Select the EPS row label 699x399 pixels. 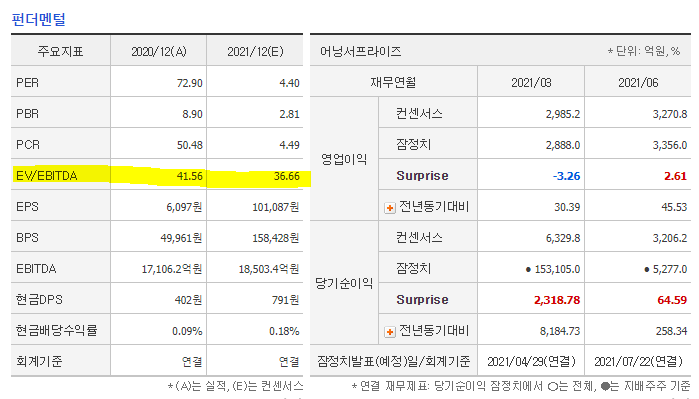click(x=28, y=207)
